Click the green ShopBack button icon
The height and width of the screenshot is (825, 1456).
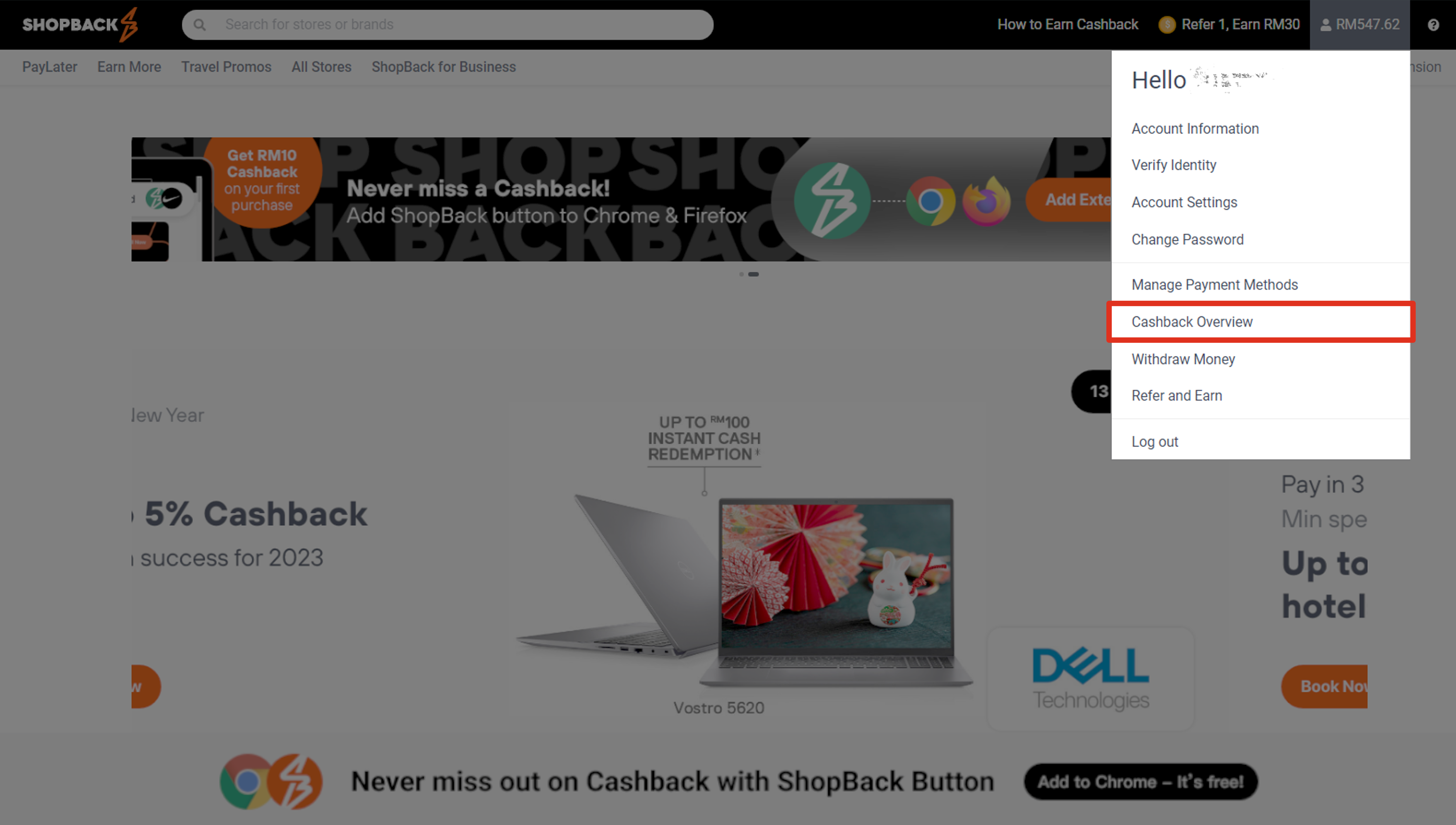pyautogui.click(x=832, y=200)
